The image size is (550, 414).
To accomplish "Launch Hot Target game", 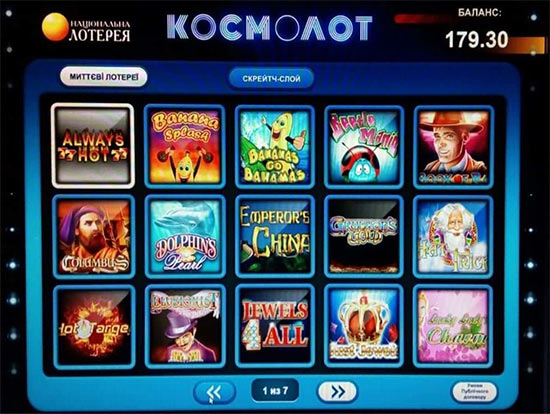I will pos(94,327).
